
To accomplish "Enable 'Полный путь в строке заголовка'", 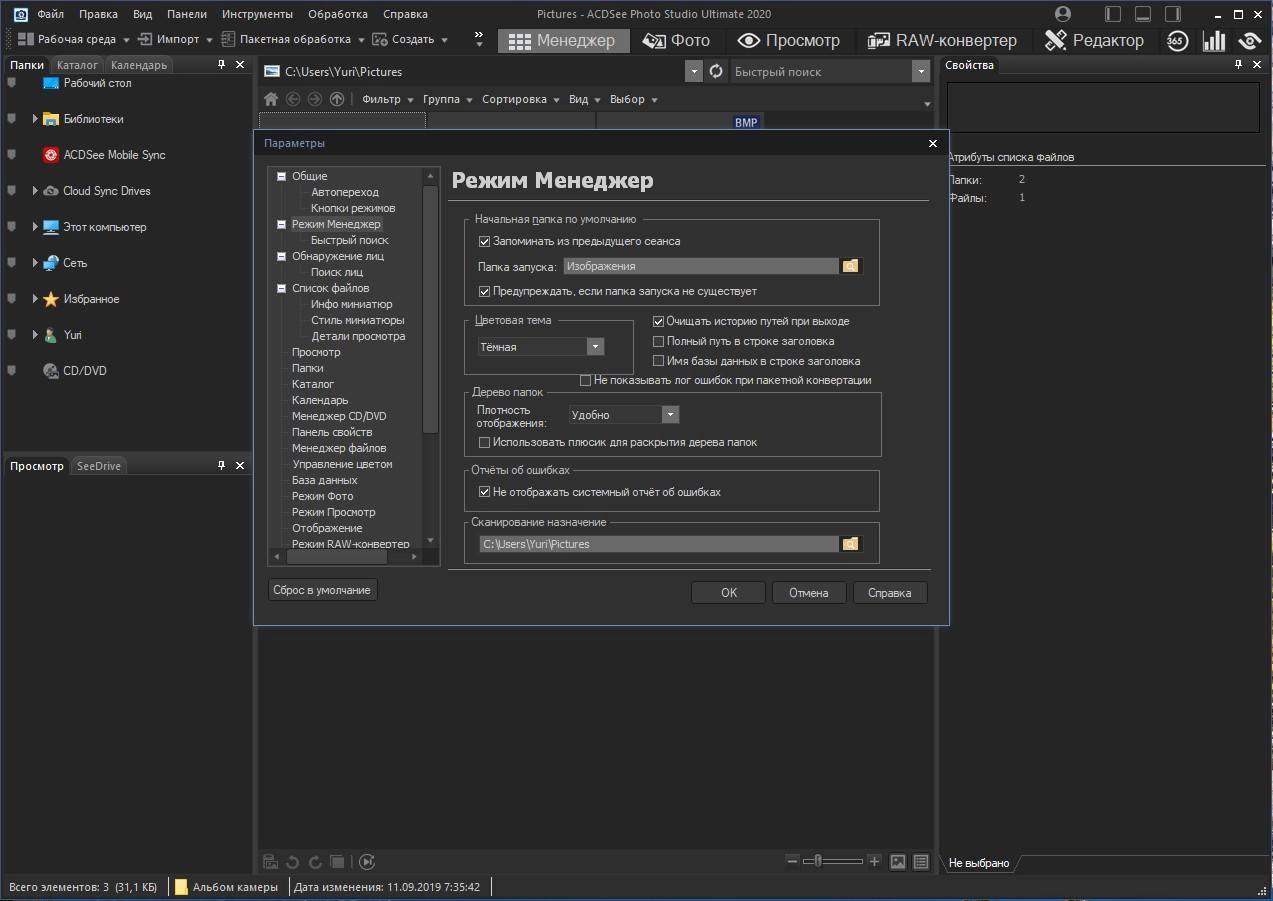I will tap(658, 341).
